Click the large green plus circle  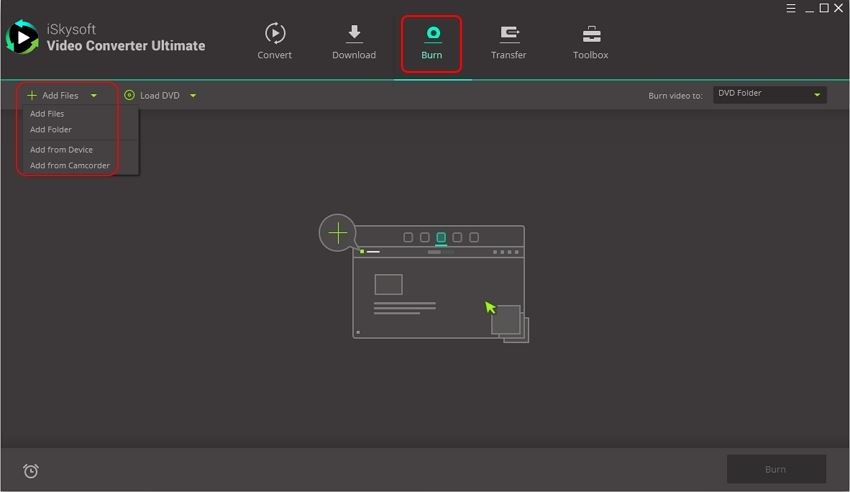point(338,233)
